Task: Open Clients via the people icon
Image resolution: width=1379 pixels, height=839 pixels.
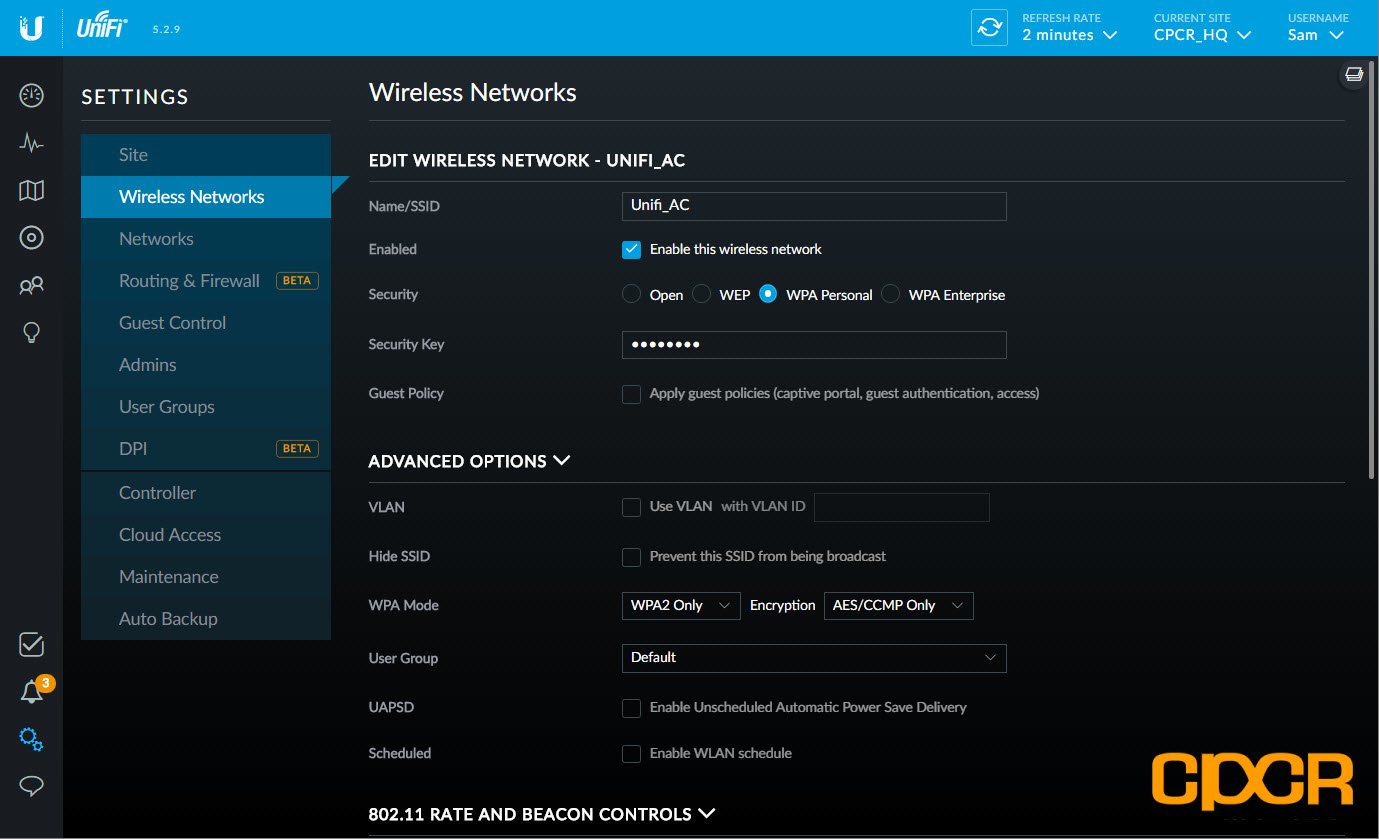Action: [x=31, y=286]
